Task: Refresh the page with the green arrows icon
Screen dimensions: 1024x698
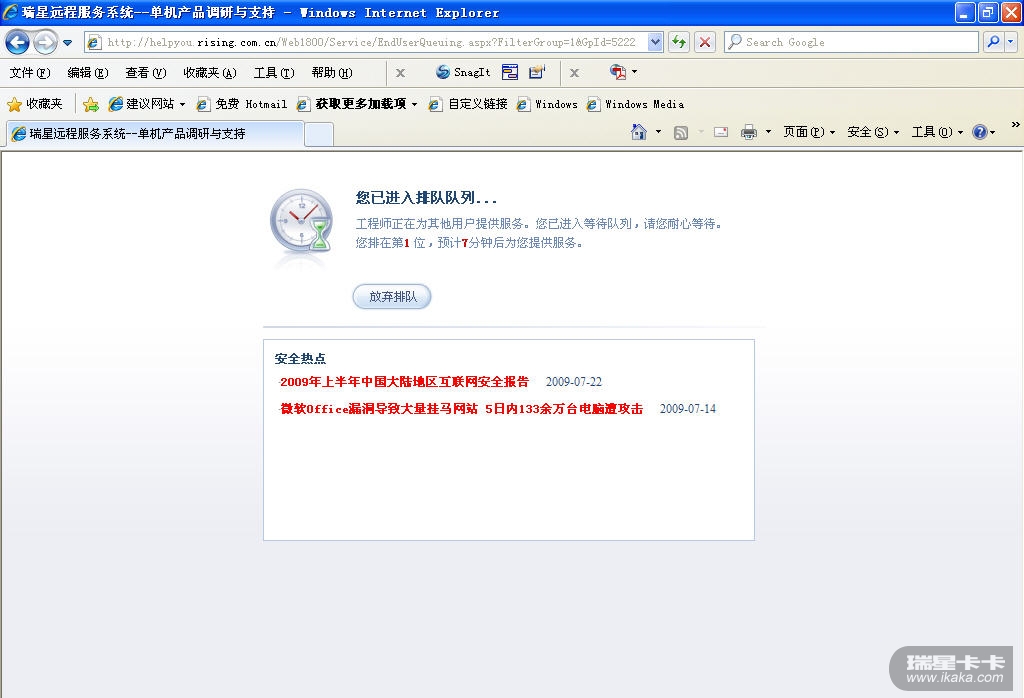Action: [679, 42]
